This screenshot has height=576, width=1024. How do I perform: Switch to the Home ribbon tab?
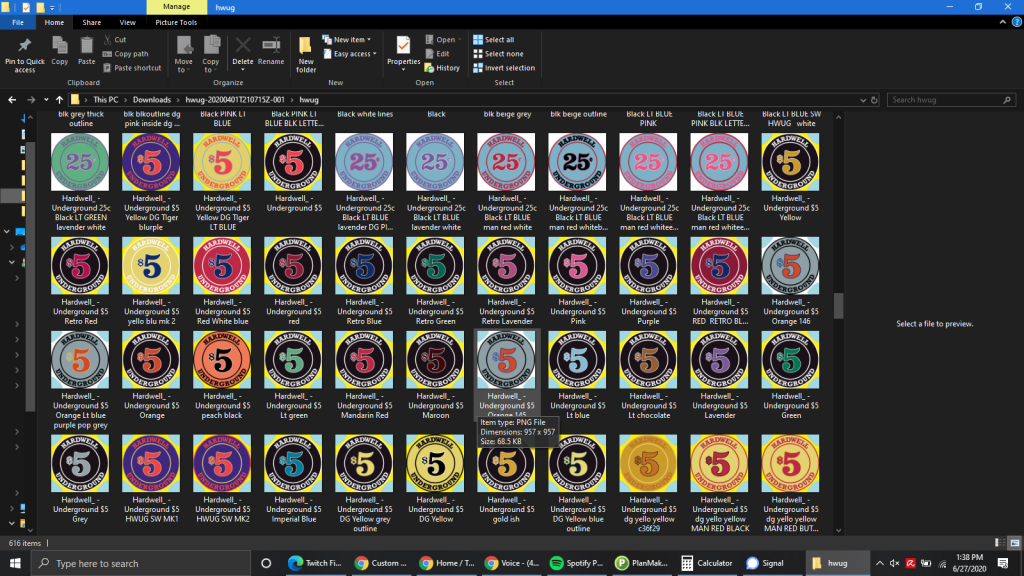pyautogui.click(x=54, y=22)
